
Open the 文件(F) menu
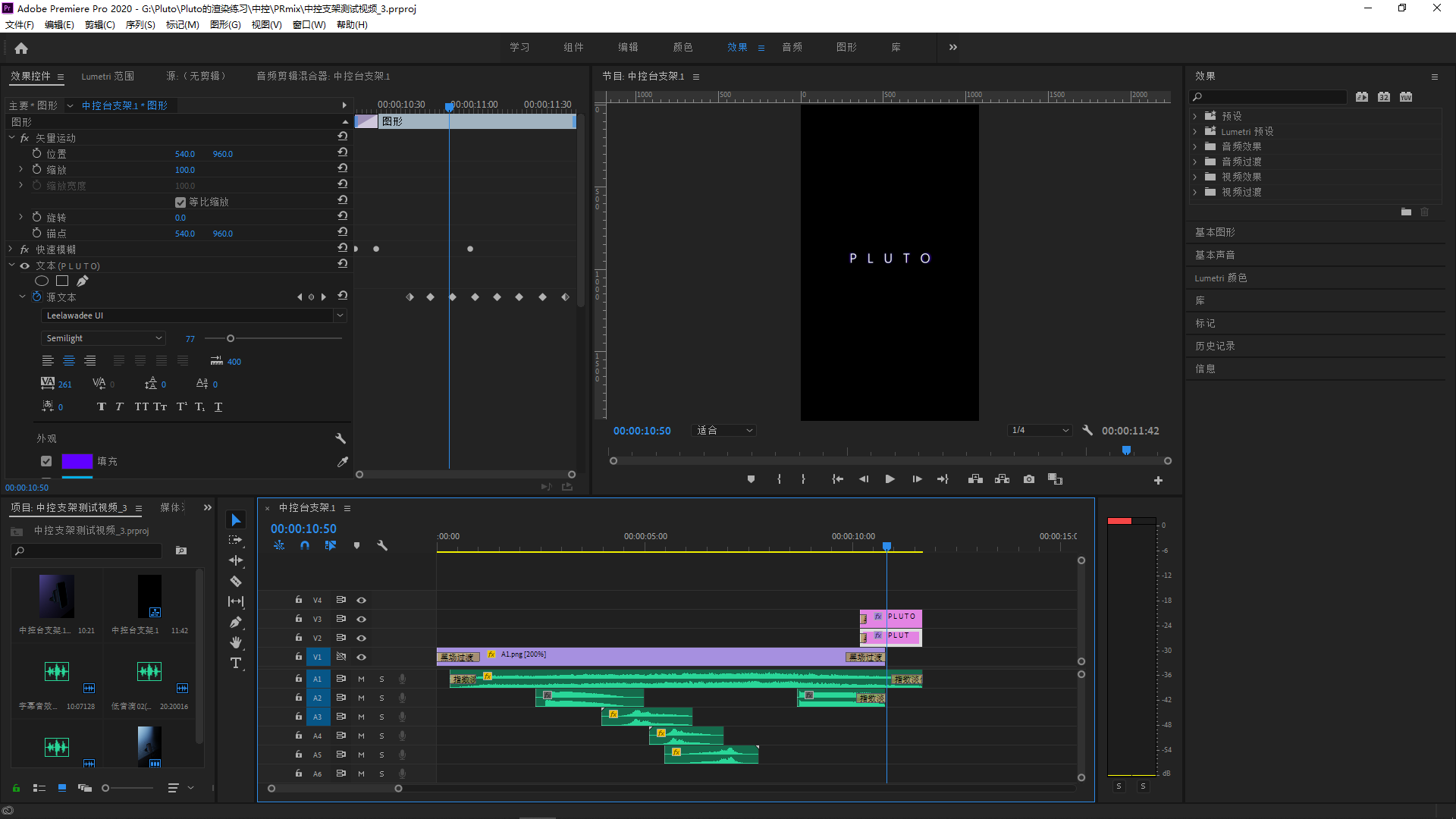coord(20,24)
